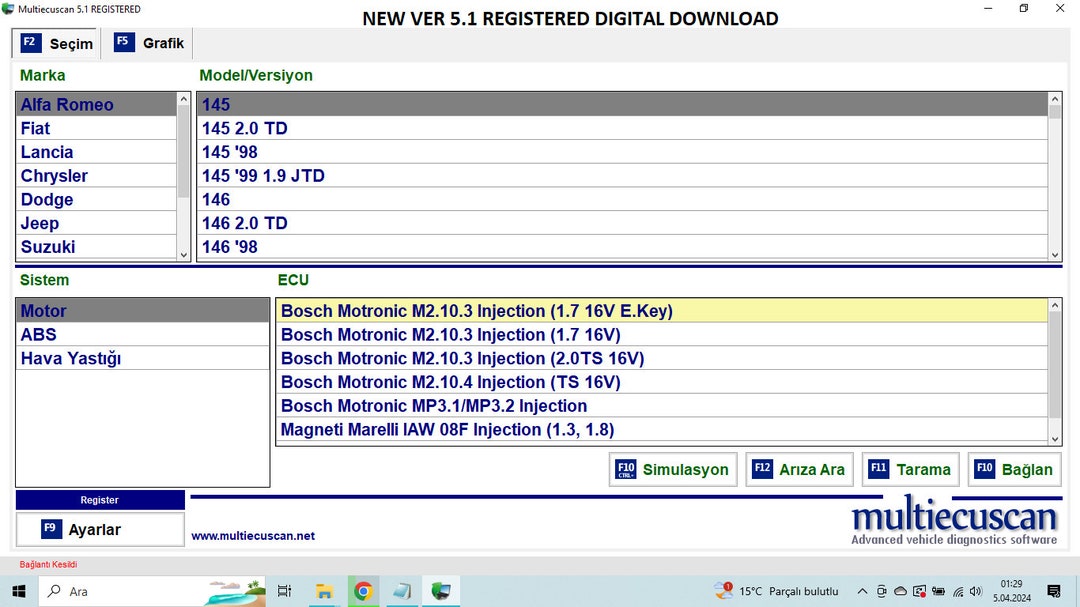Image resolution: width=1080 pixels, height=607 pixels.
Task: Start a scan with F11 Tarama
Action: click(x=910, y=469)
